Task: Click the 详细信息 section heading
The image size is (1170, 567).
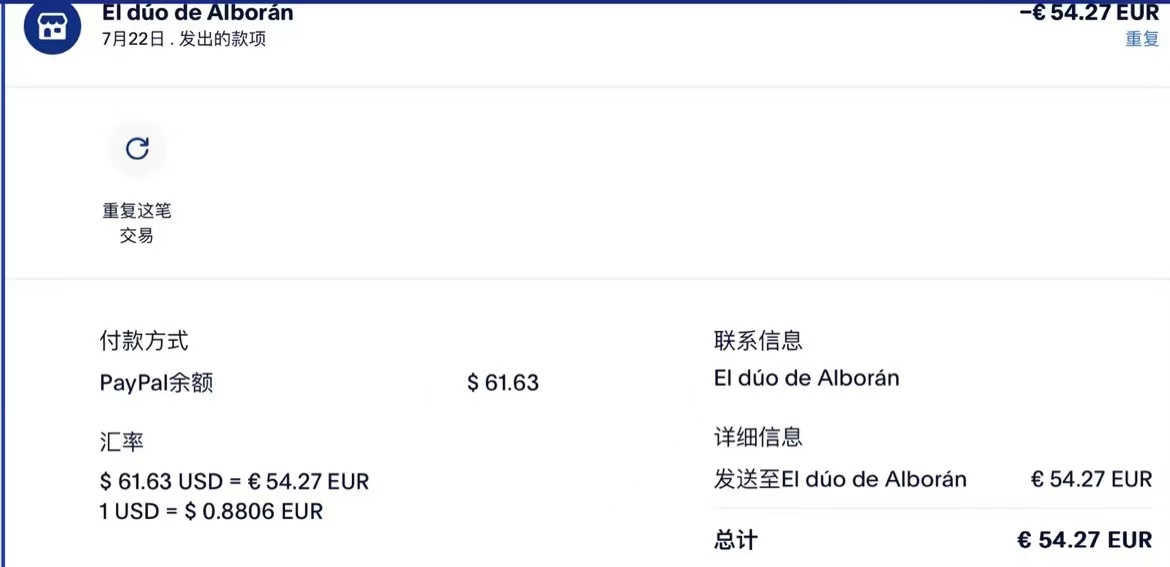Action: click(758, 437)
